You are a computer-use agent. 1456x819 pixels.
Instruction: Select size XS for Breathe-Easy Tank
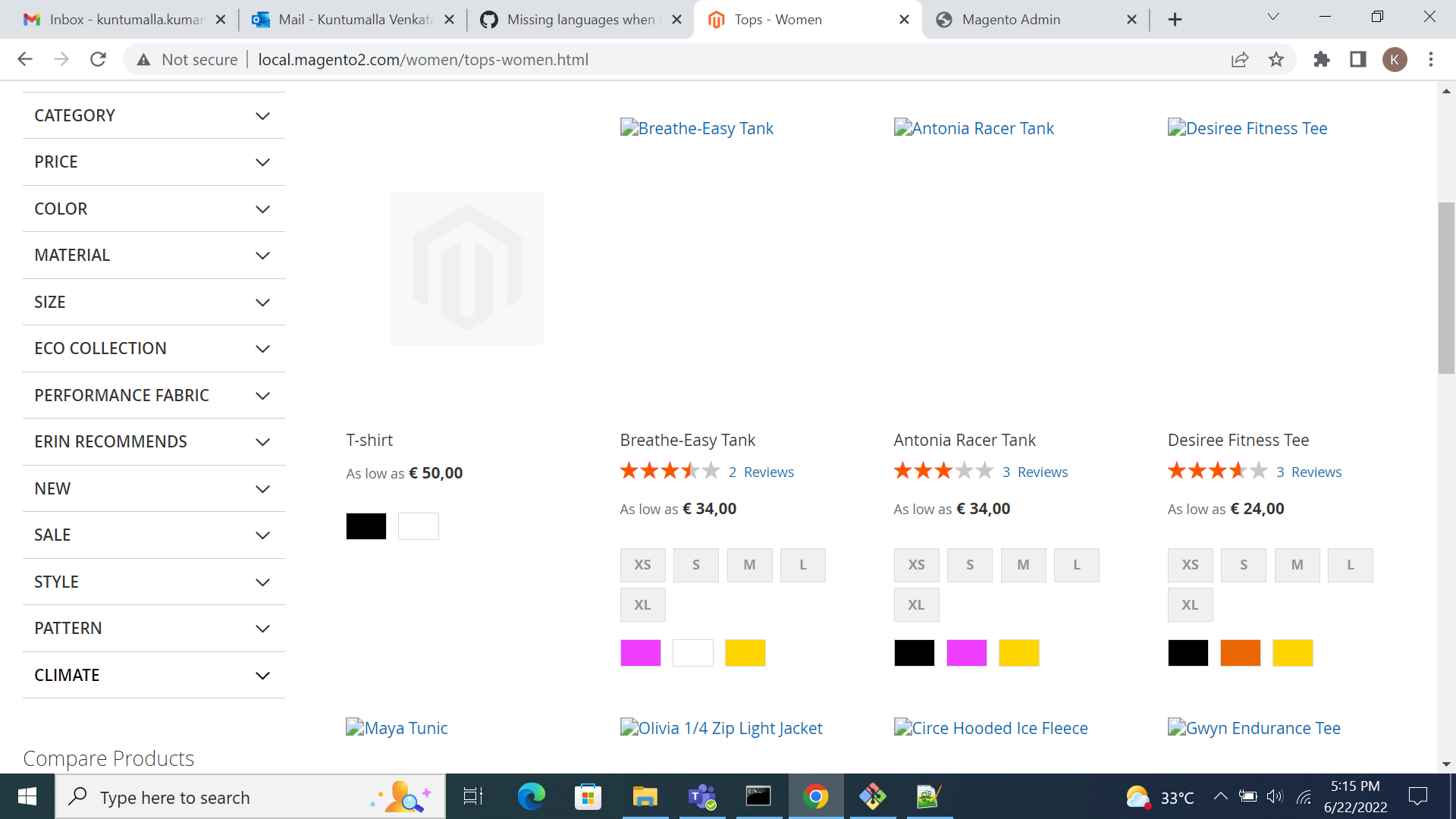click(x=642, y=564)
